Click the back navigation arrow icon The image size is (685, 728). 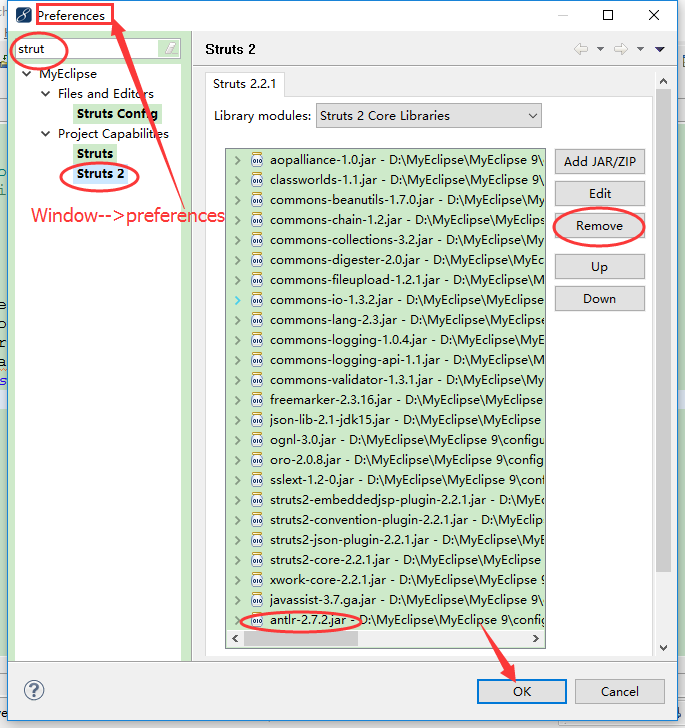(581, 49)
